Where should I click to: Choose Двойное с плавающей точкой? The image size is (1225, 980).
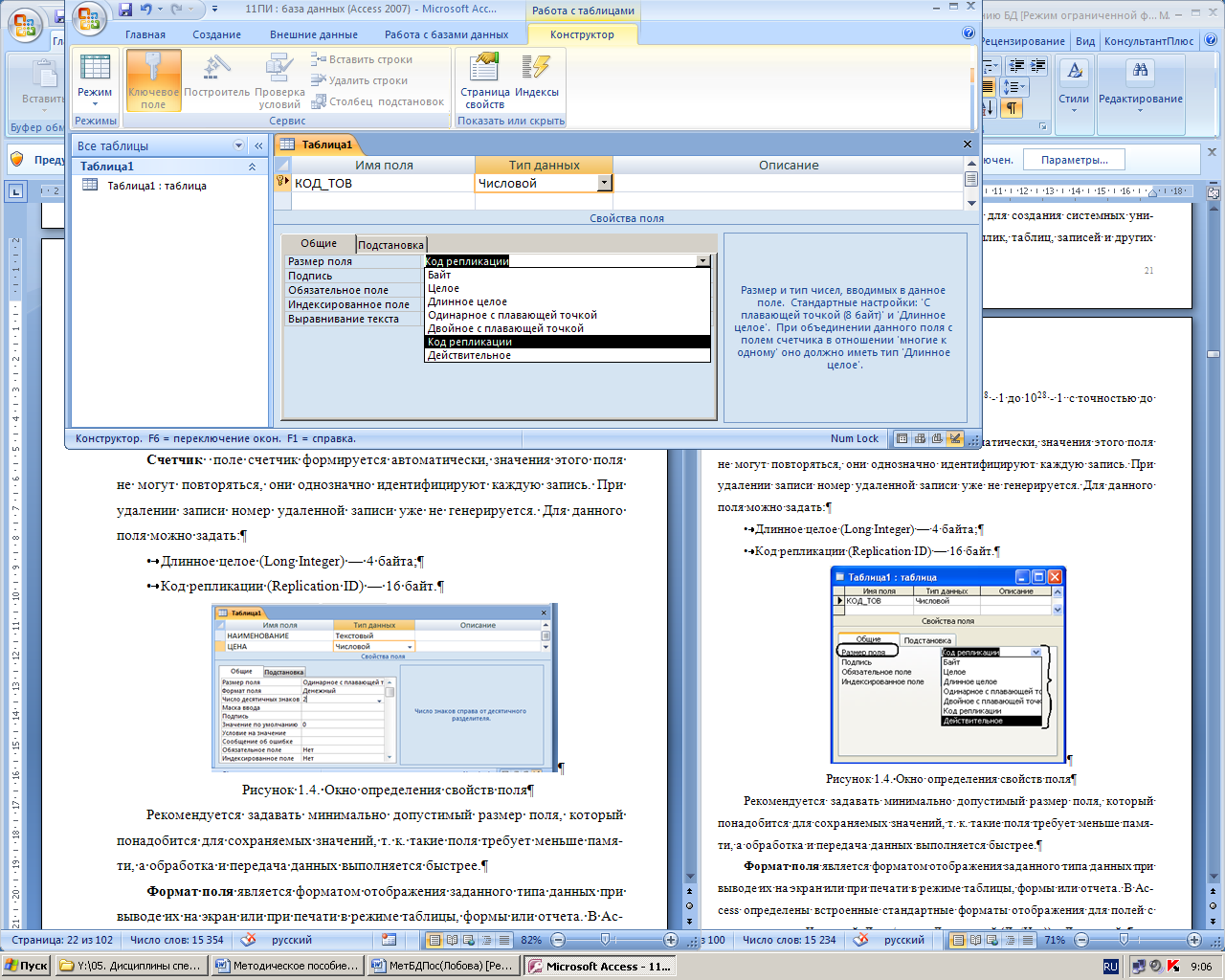click(568, 328)
